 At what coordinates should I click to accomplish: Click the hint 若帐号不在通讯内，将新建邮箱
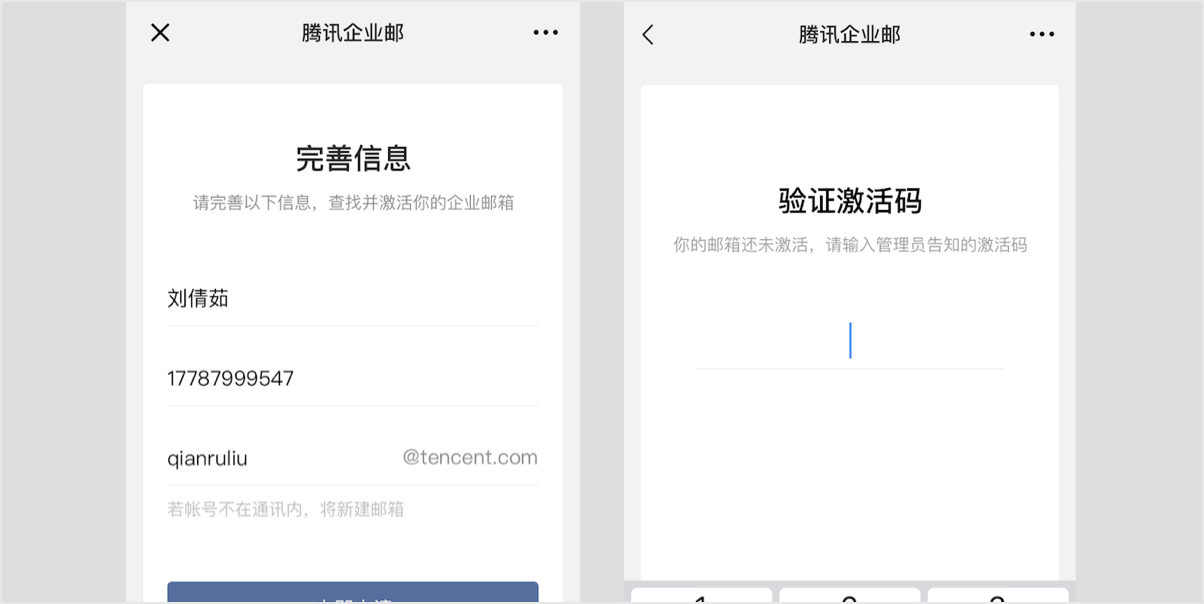coord(286,510)
